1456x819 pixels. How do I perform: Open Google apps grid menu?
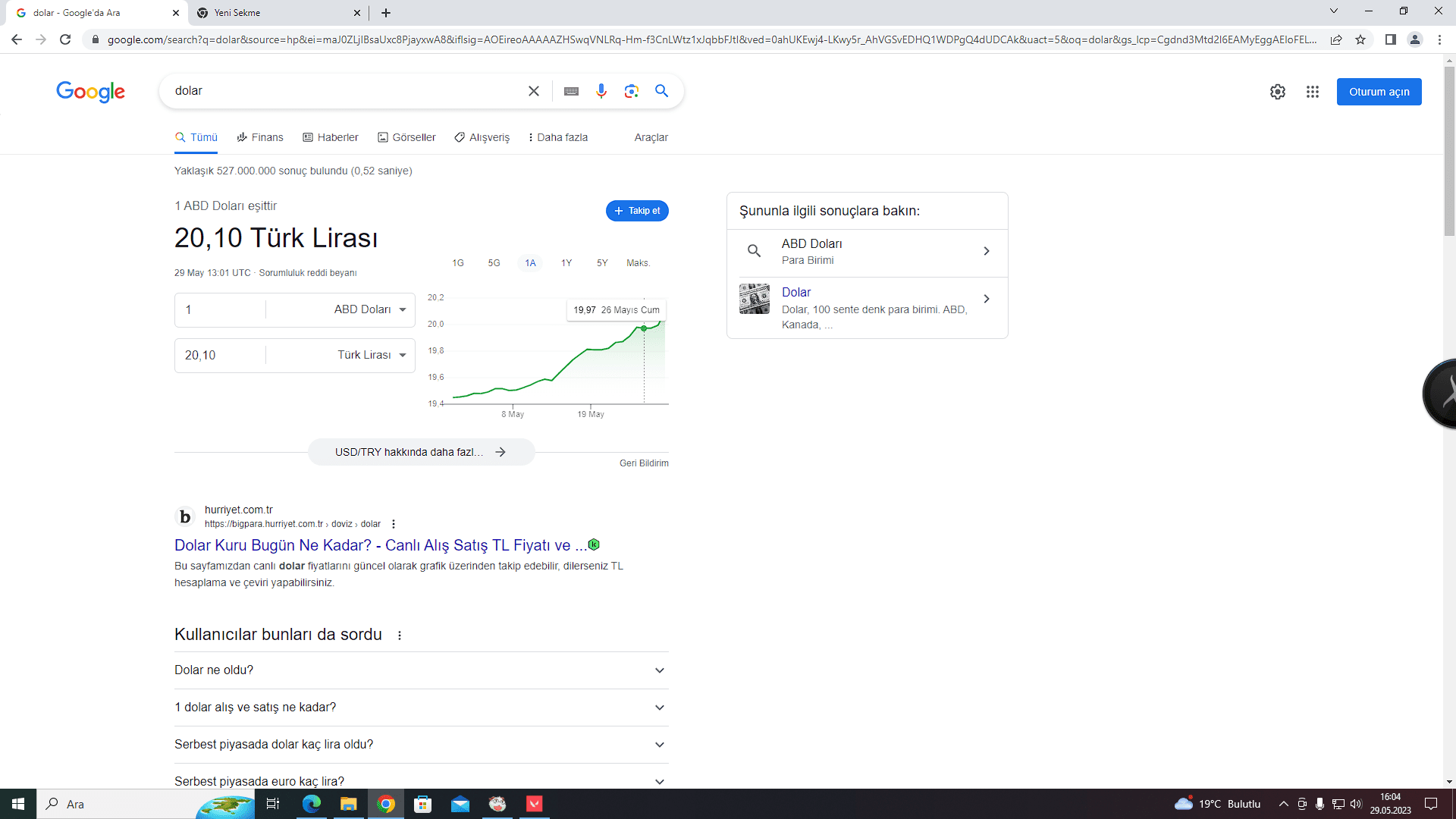click(x=1312, y=92)
